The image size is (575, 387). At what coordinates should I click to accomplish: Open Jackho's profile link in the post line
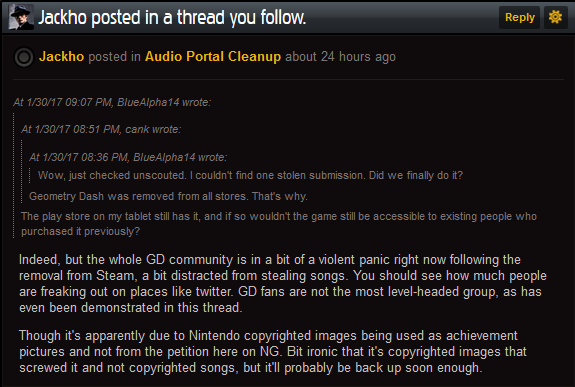(62, 56)
